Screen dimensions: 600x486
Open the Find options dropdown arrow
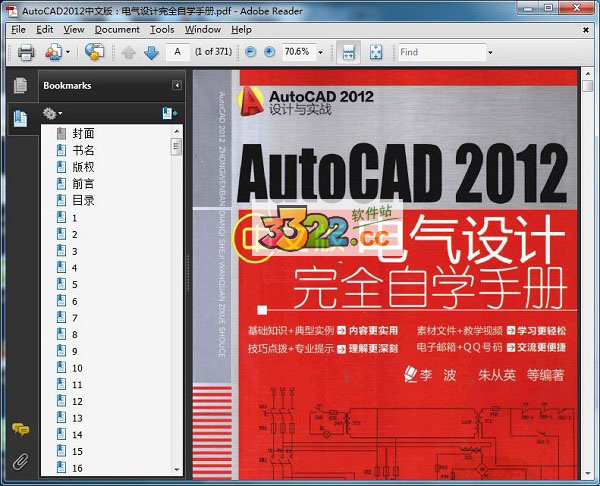click(x=490, y=52)
